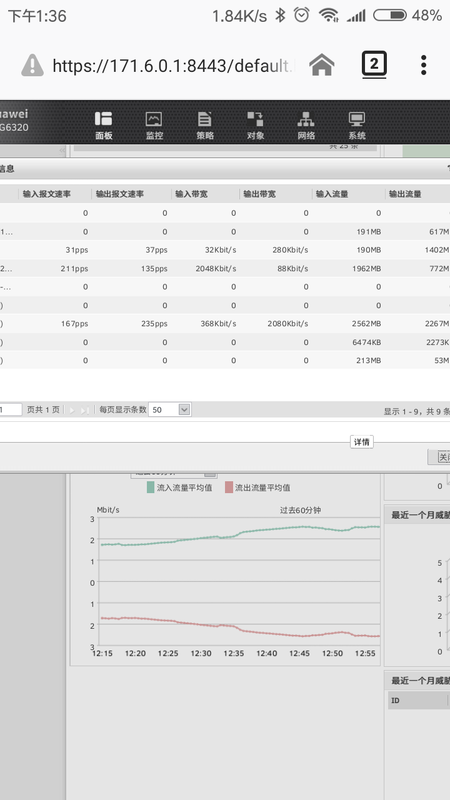Tap the browser home icon

[x=322, y=65]
